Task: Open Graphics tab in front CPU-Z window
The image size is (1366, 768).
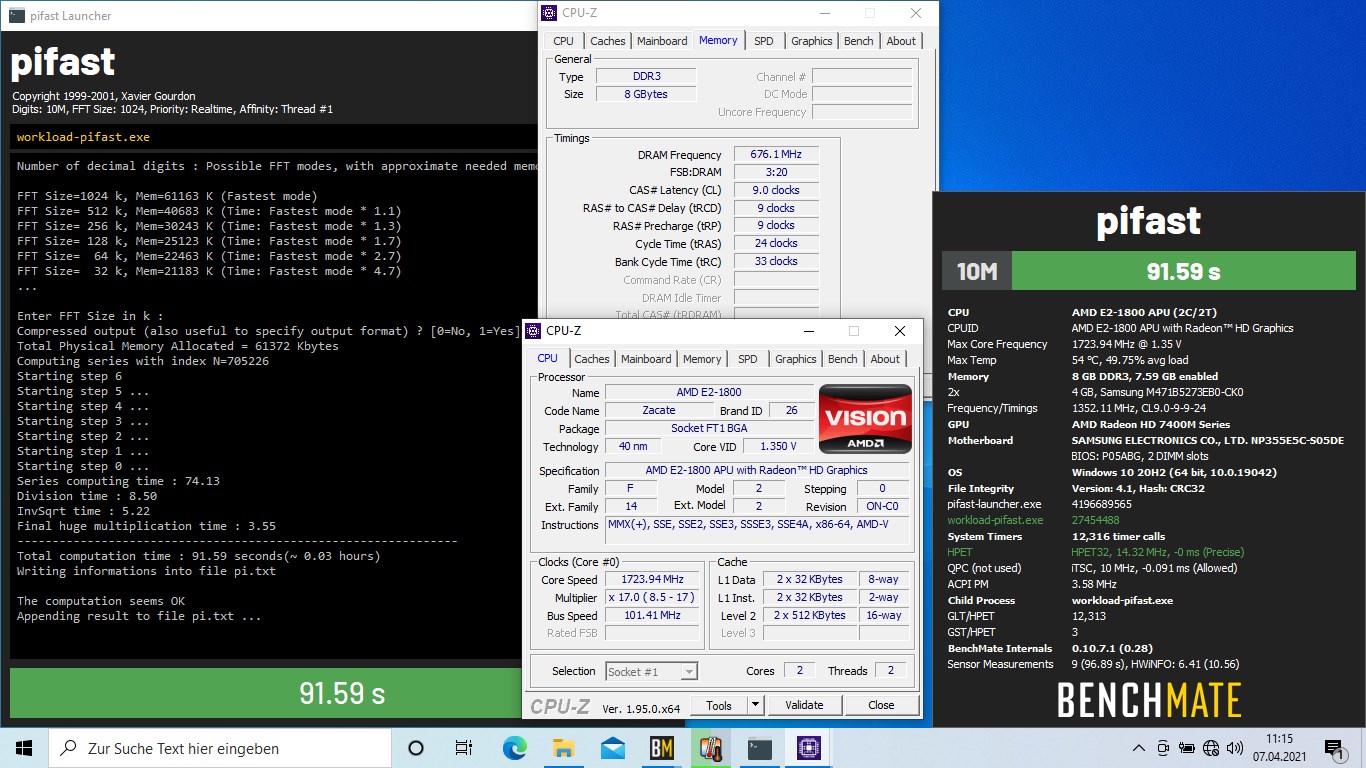Action: (795, 359)
